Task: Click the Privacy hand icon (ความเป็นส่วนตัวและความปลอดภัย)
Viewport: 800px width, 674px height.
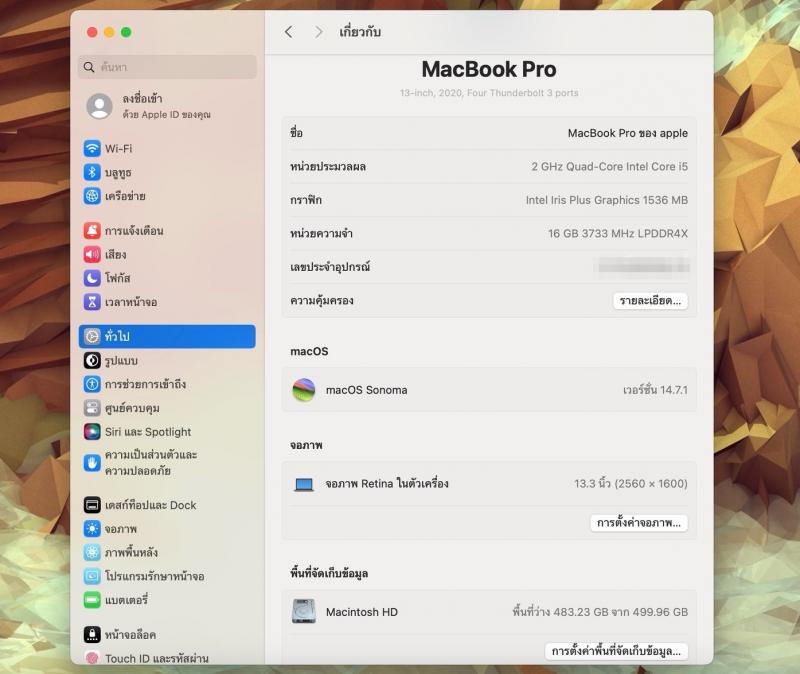Action: 92,463
